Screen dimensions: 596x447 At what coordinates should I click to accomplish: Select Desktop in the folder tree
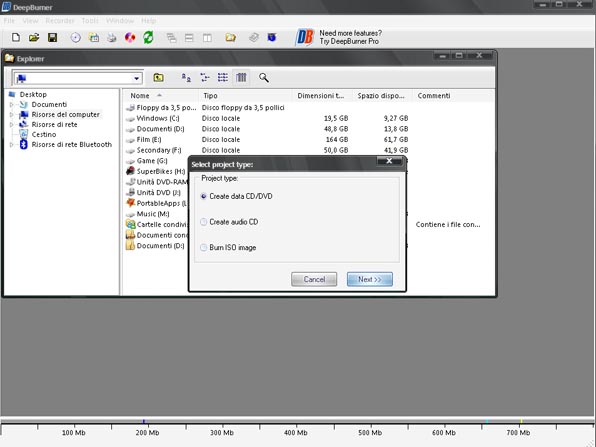click(x=33, y=94)
